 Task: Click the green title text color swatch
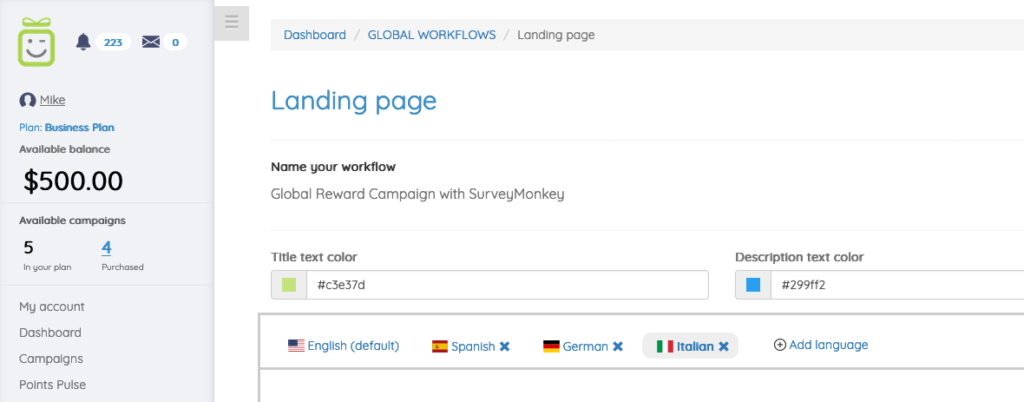point(289,285)
